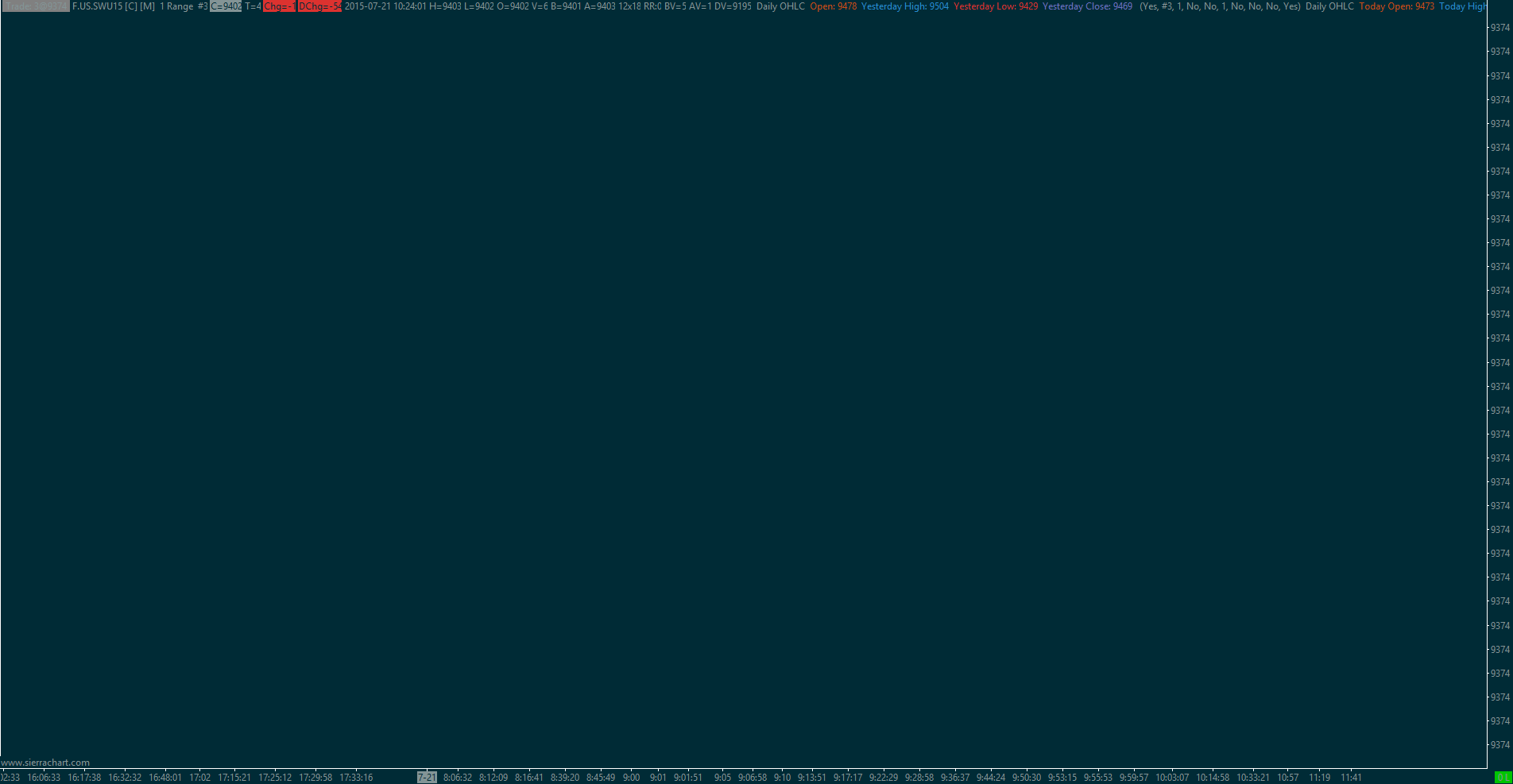Click the 10:33:21 time axis label
Viewport: 1513px width, 784px height.
coord(1253,778)
